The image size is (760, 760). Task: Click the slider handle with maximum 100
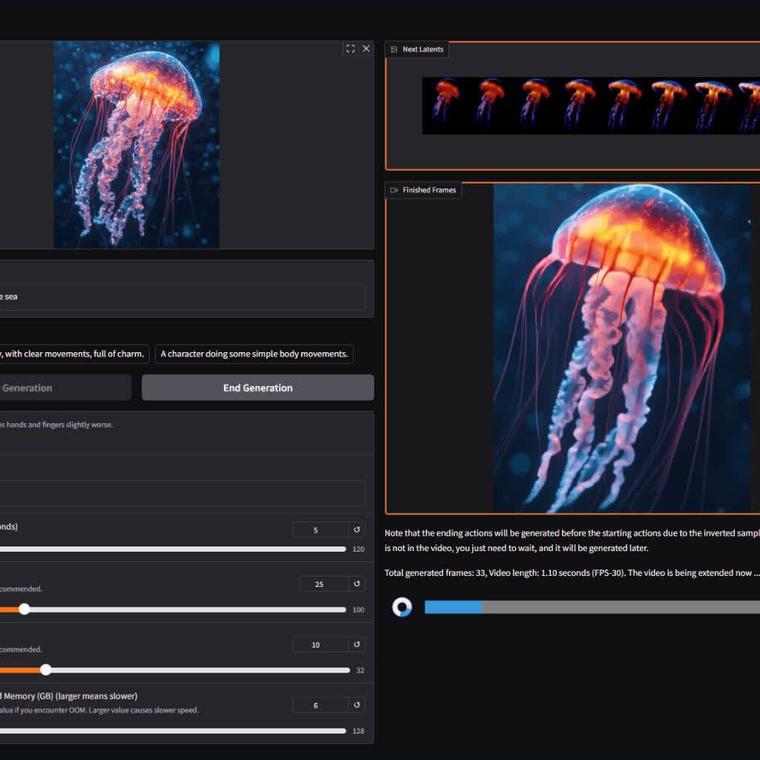(x=24, y=609)
